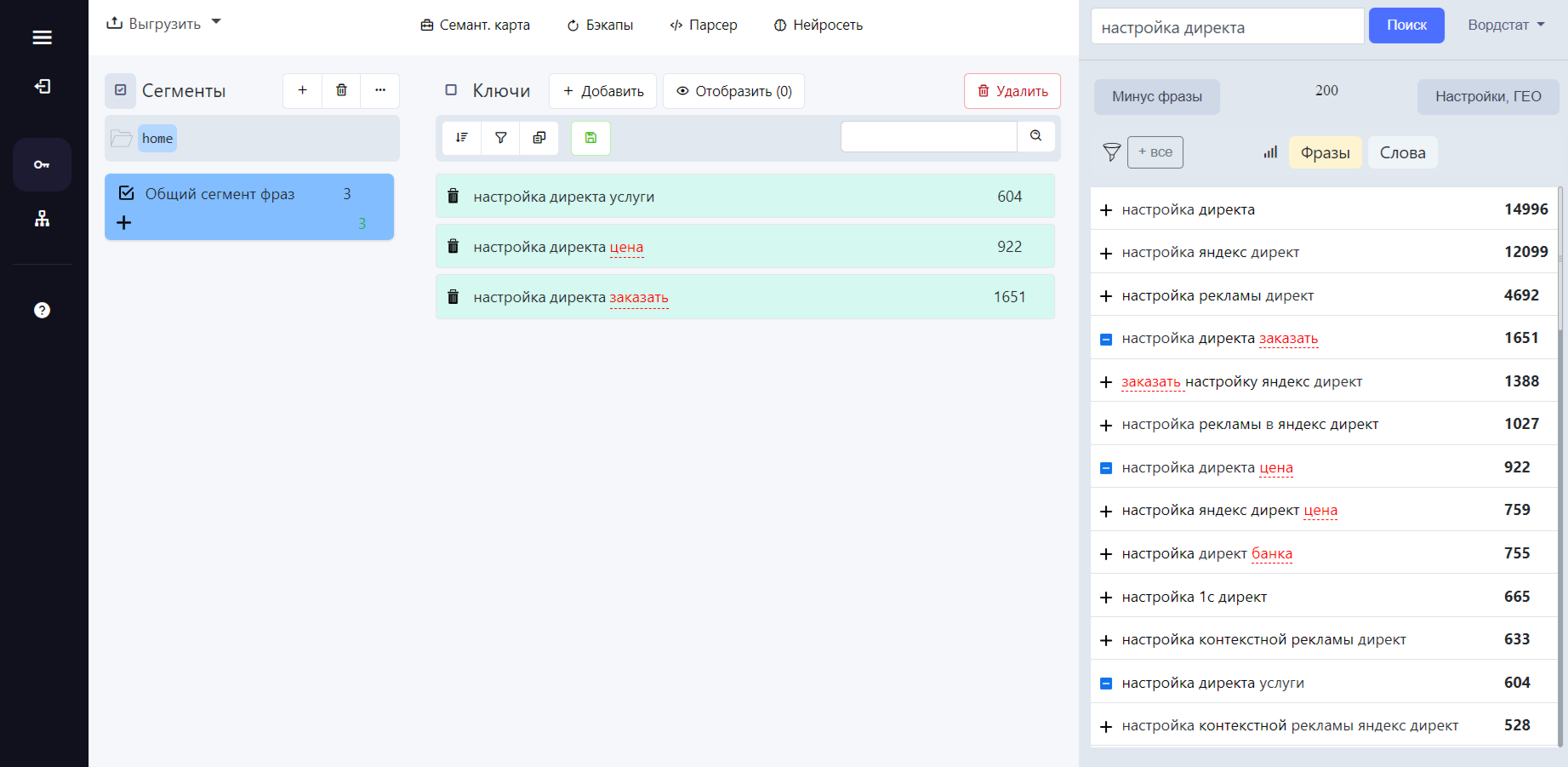Screen dimensions: 1568x767
Task: Open the hamburger menu in sidebar
Action: tap(42, 37)
